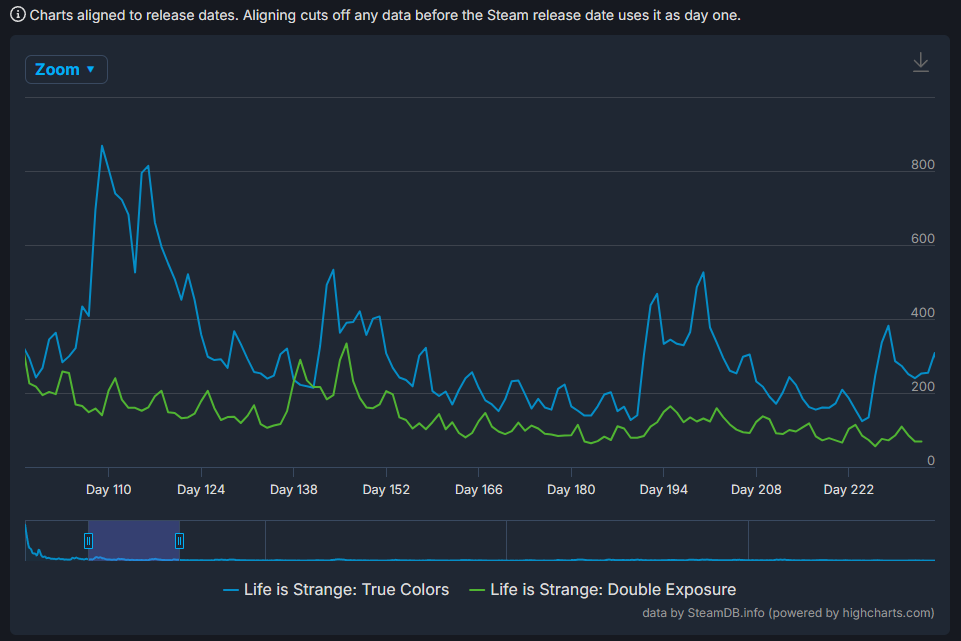
Task: Click the SteamDB.info data credit text
Action: click(788, 613)
